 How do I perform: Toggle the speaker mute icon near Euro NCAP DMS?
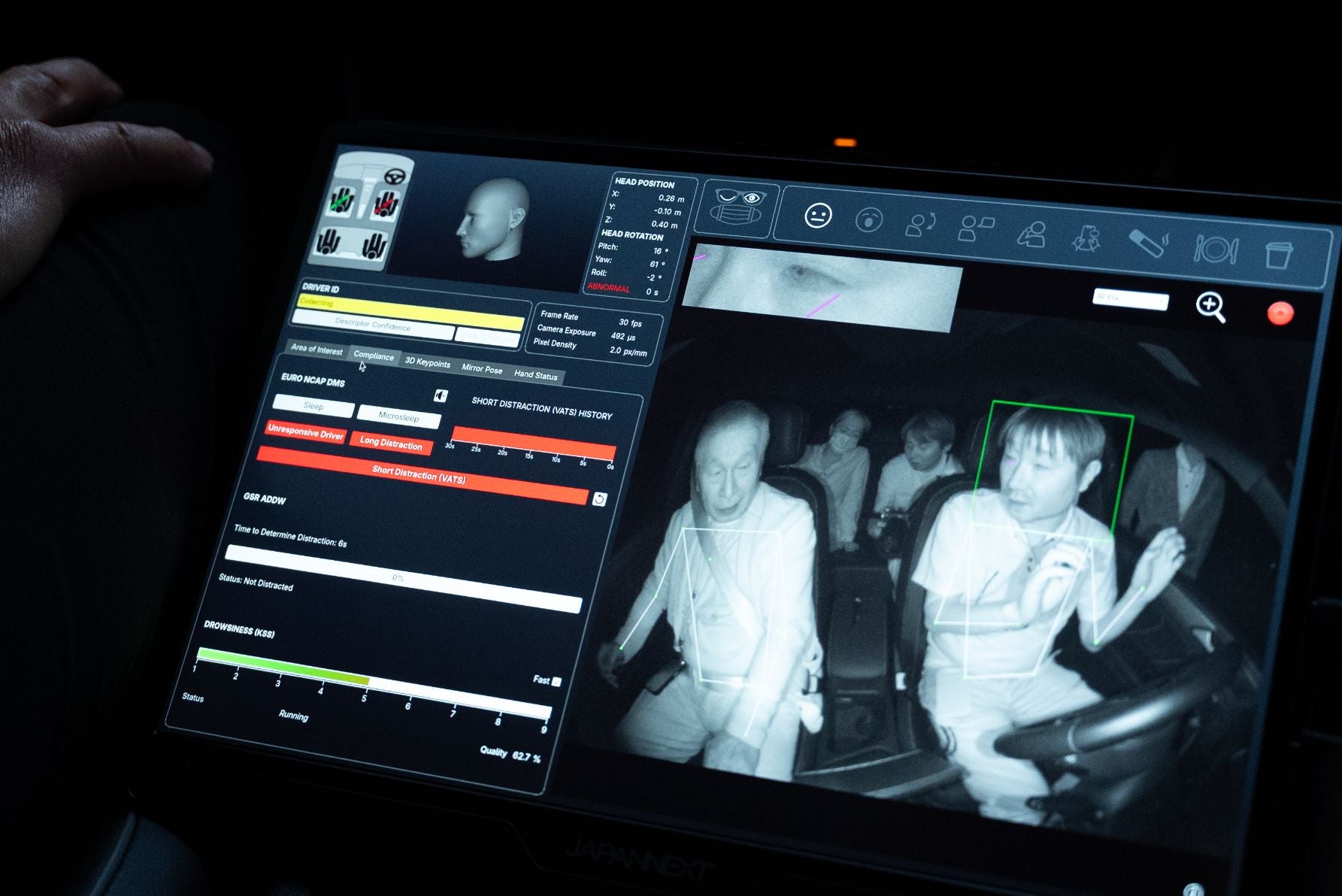coord(441,395)
